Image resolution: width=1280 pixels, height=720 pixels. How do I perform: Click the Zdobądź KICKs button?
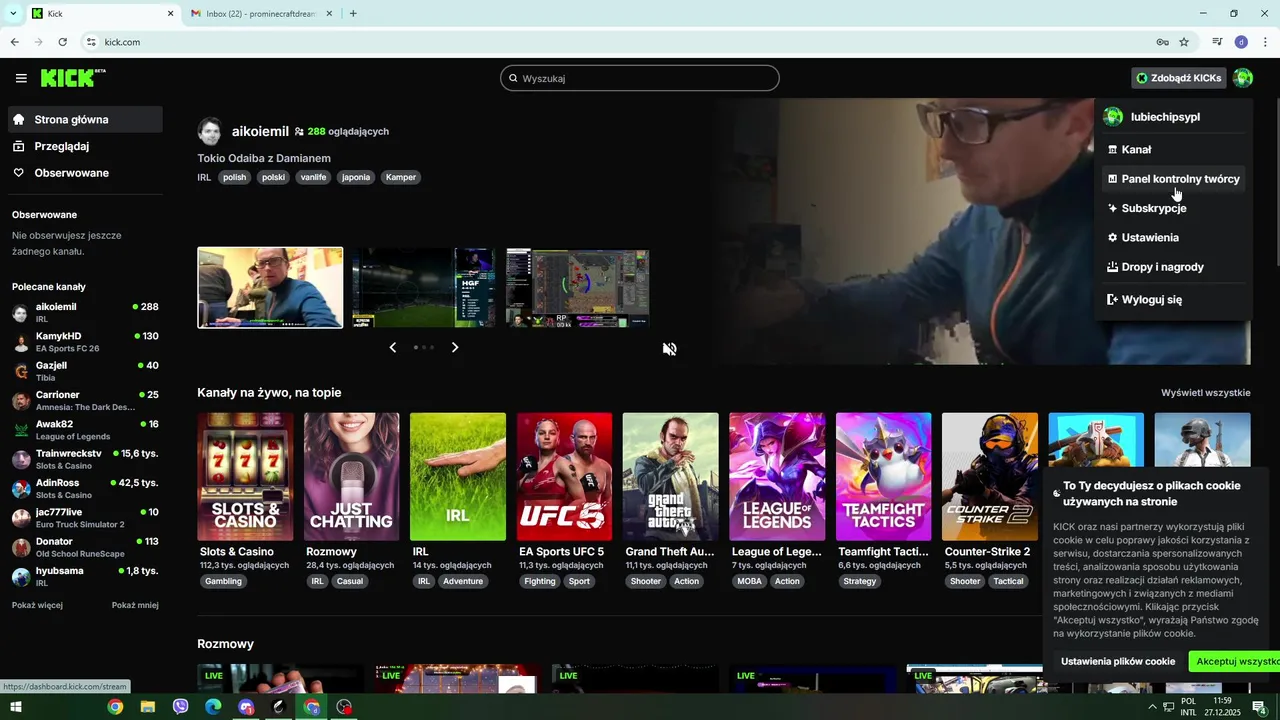1178,78
